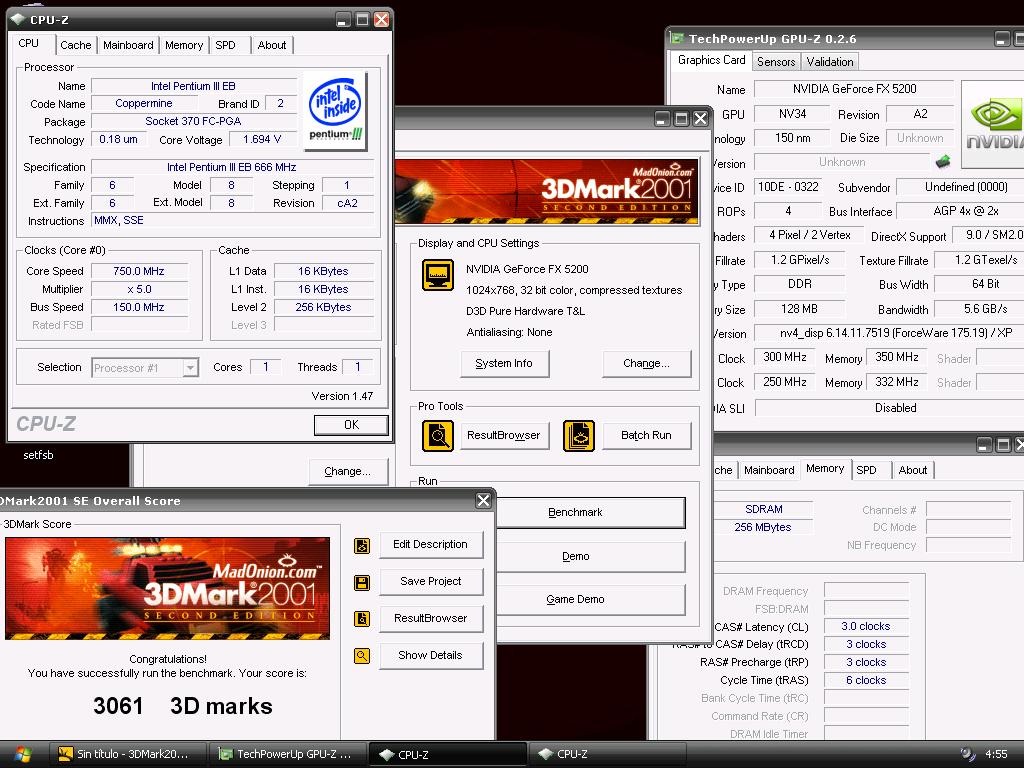The height and width of the screenshot is (768, 1024).
Task: Click the 3061 3D marks score text
Action: (x=183, y=706)
